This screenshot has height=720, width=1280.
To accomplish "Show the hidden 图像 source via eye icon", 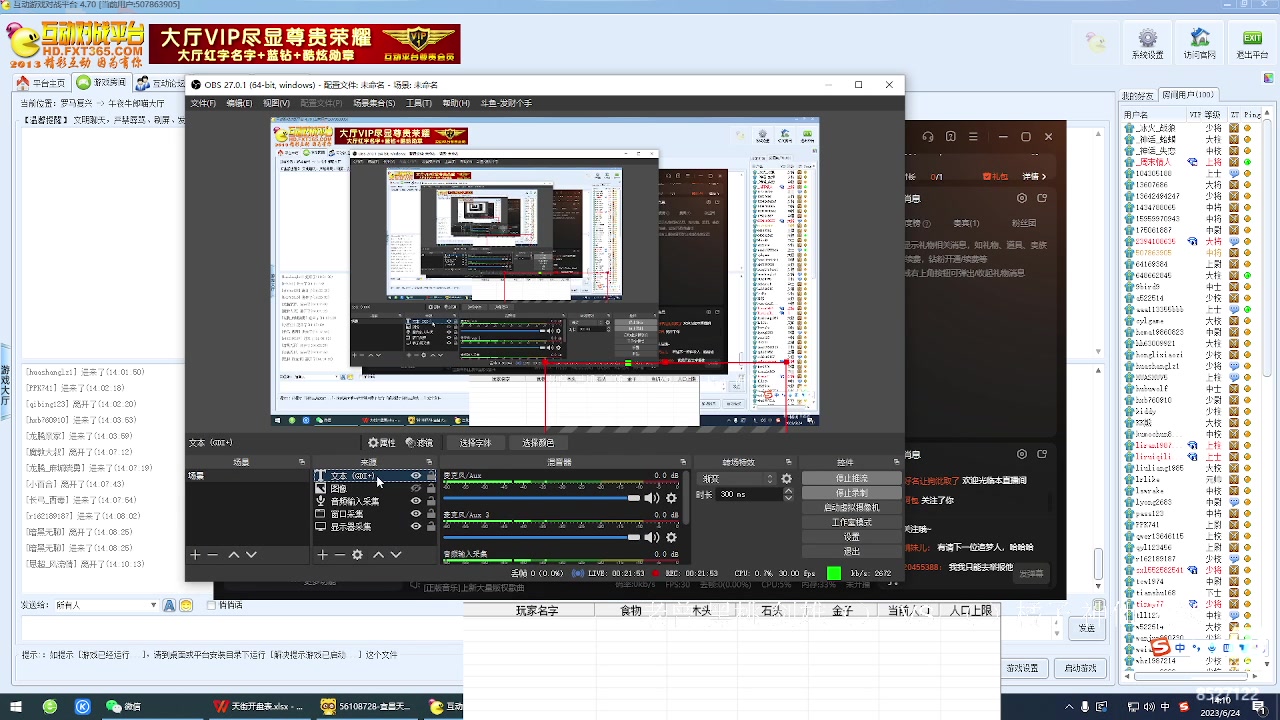I will pyautogui.click(x=416, y=489).
